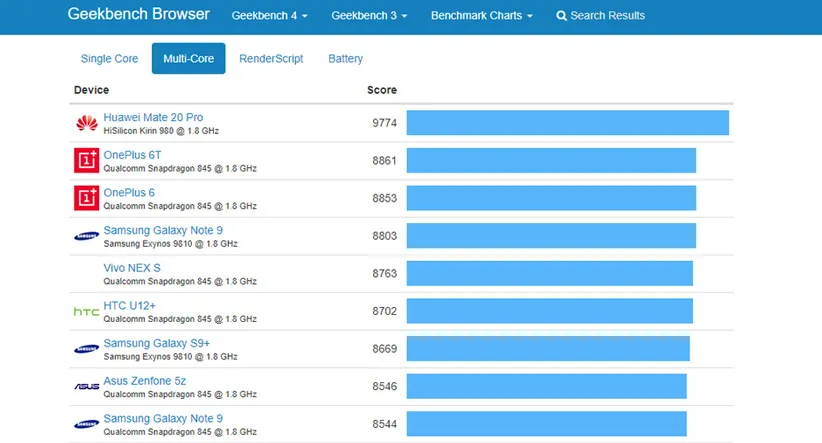This screenshot has width=822, height=443.
Task: Select the RenderScript tab
Action: (x=271, y=59)
